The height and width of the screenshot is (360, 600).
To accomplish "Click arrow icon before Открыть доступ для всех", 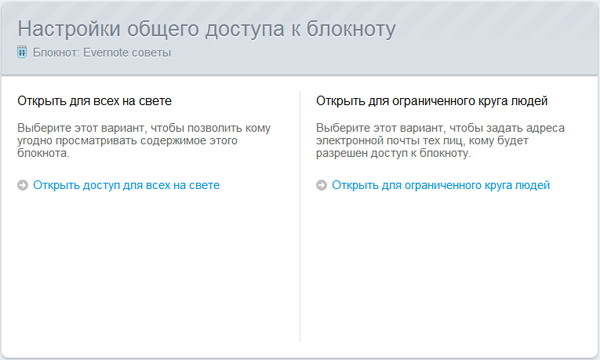I will (23, 185).
